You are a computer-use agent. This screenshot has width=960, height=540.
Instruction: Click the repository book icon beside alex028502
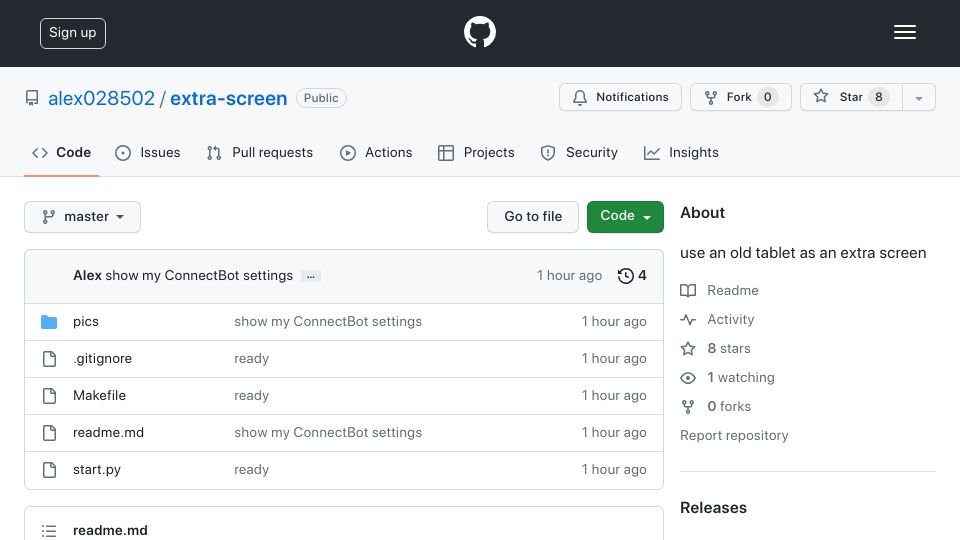coord(32,98)
